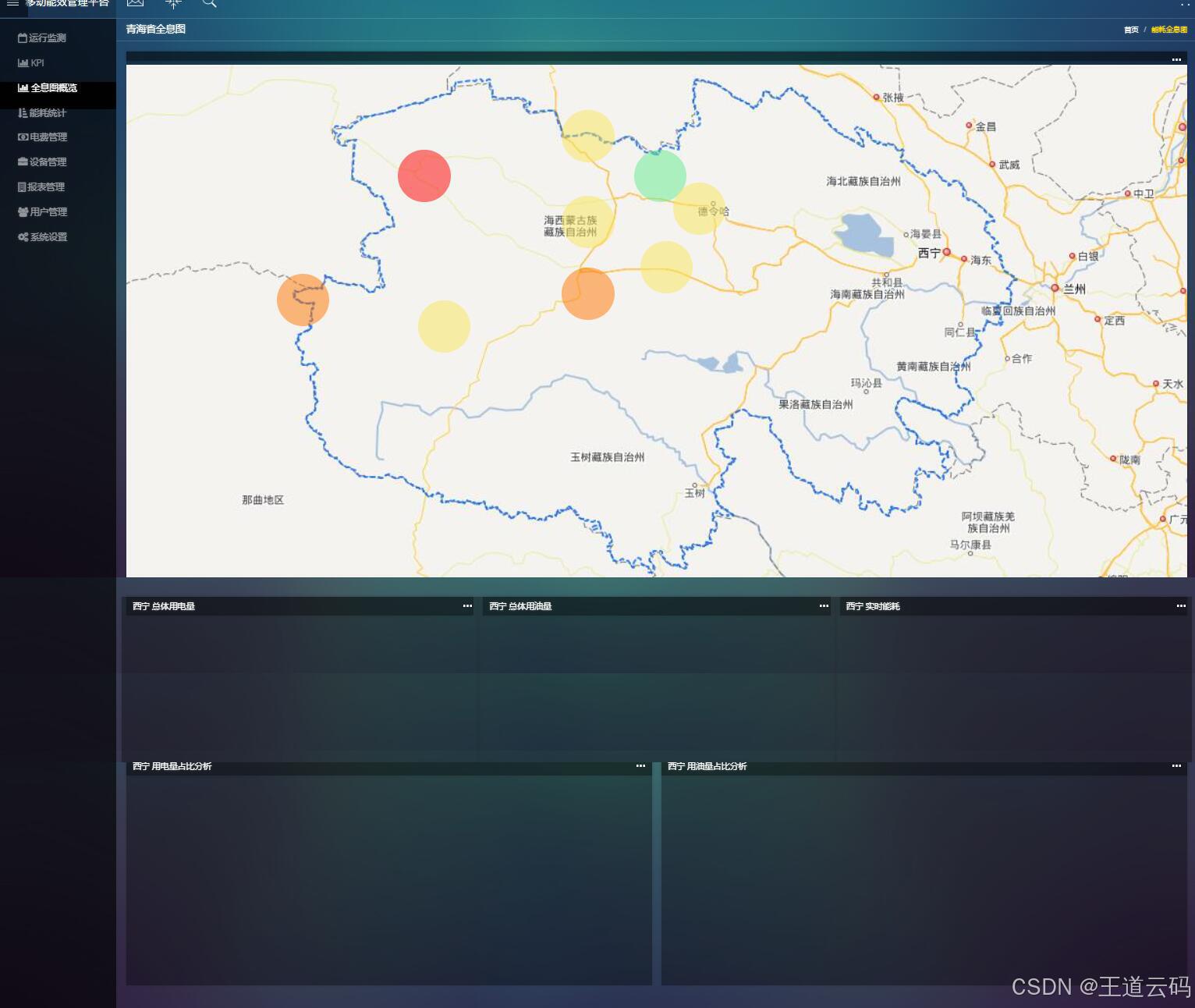Screen dimensions: 1195x1008
Task: Click the 西宁 总体用电量 panel title
Action: pos(164,606)
